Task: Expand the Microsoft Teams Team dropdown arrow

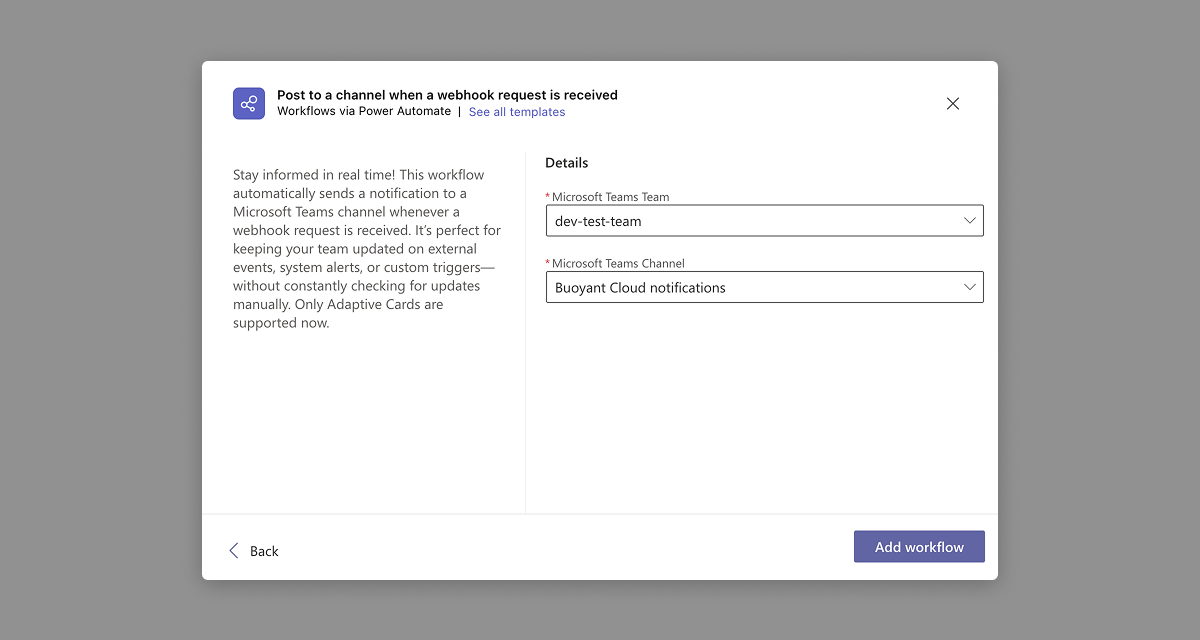Action: coord(969,221)
